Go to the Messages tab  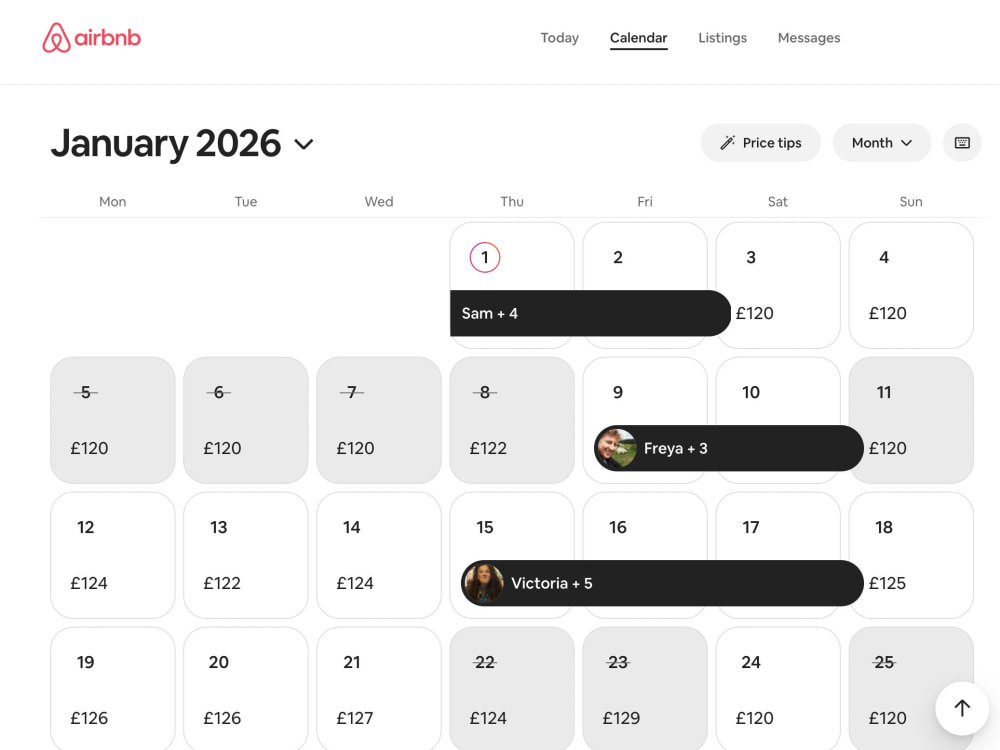tap(809, 38)
